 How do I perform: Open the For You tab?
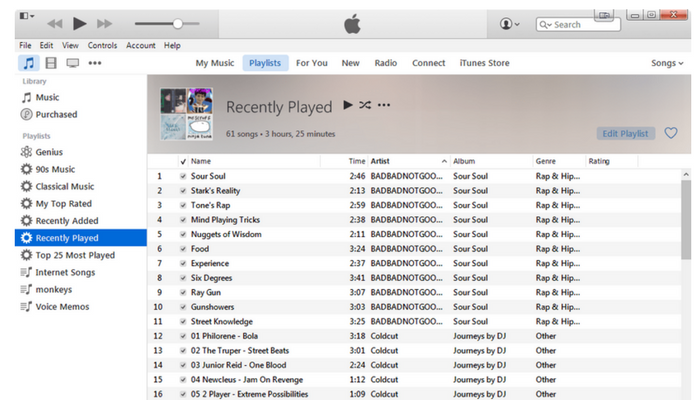pyautogui.click(x=312, y=63)
